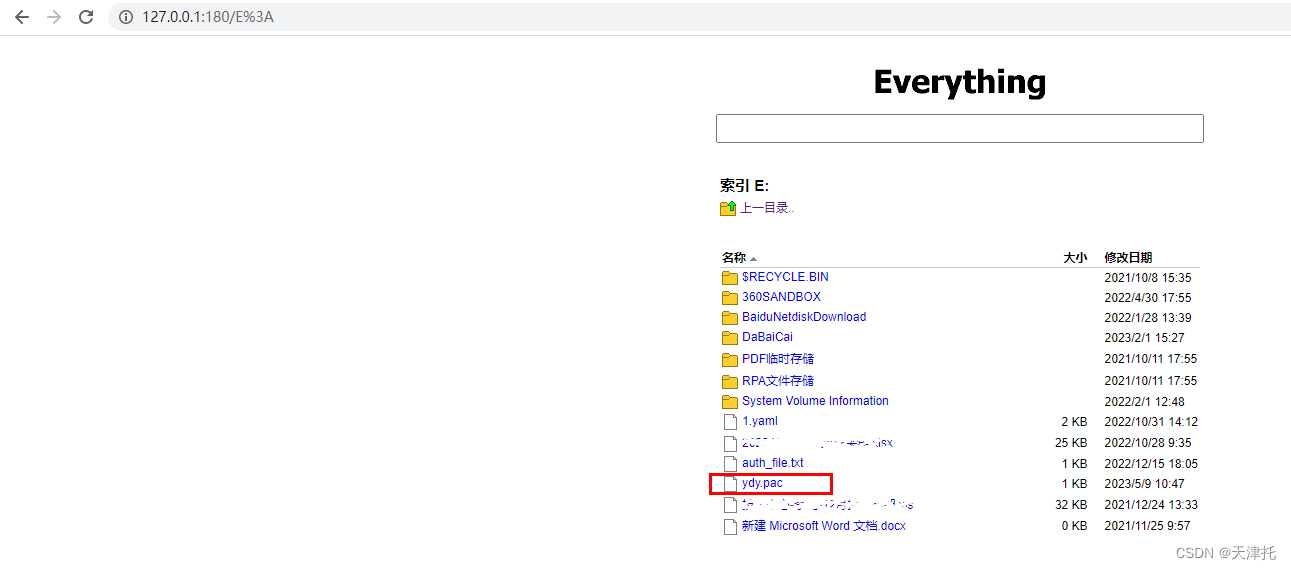Click the browser forward arrow
The width and height of the screenshot is (1291, 570).
pos(54,17)
